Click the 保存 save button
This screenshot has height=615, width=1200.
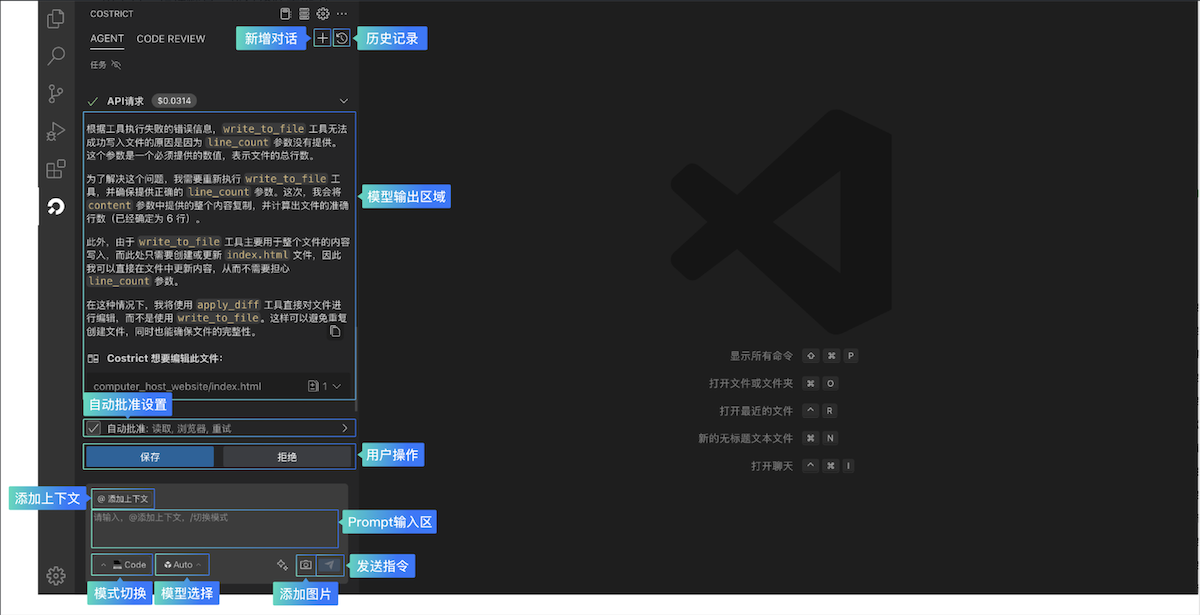(x=148, y=456)
